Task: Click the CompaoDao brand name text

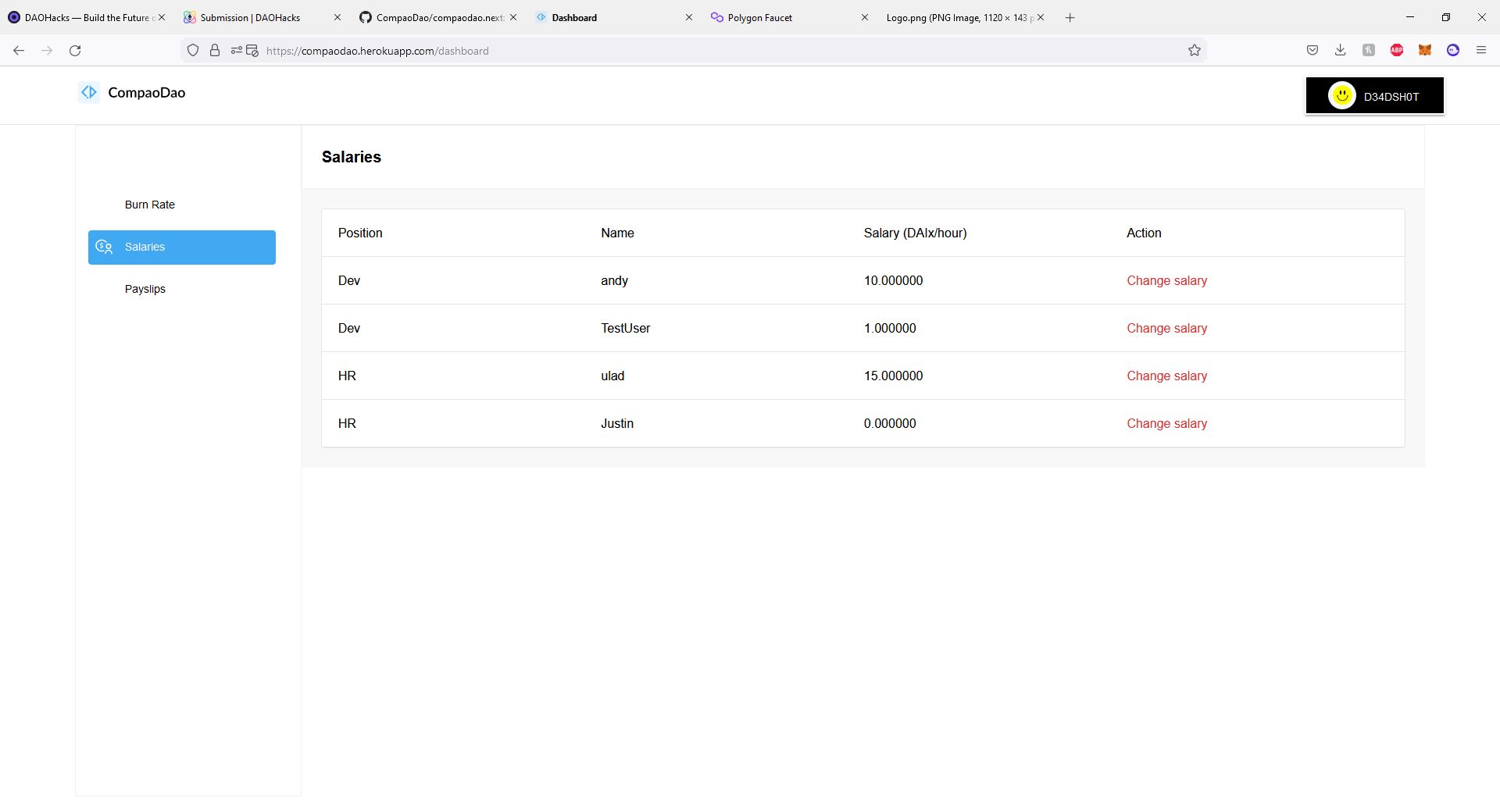Action: tap(147, 92)
